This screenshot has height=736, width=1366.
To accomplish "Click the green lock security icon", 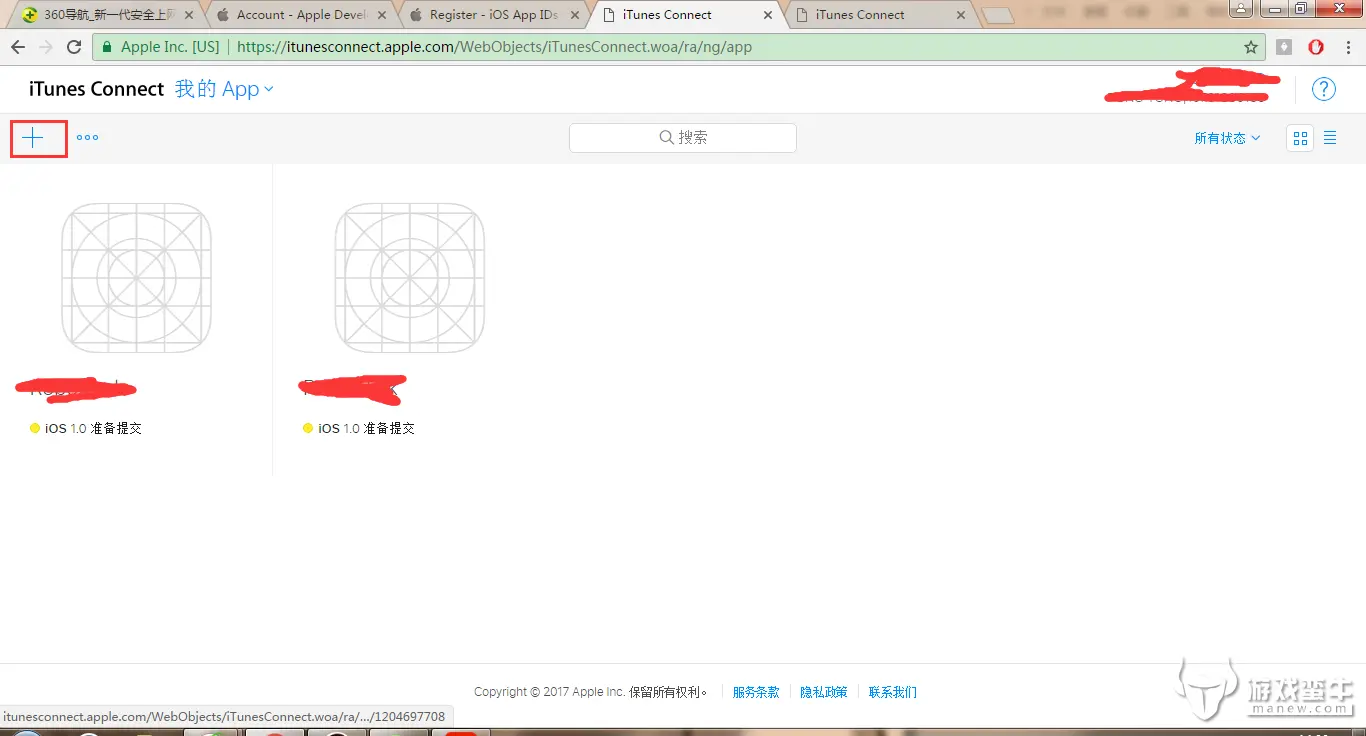I will point(107,47).
